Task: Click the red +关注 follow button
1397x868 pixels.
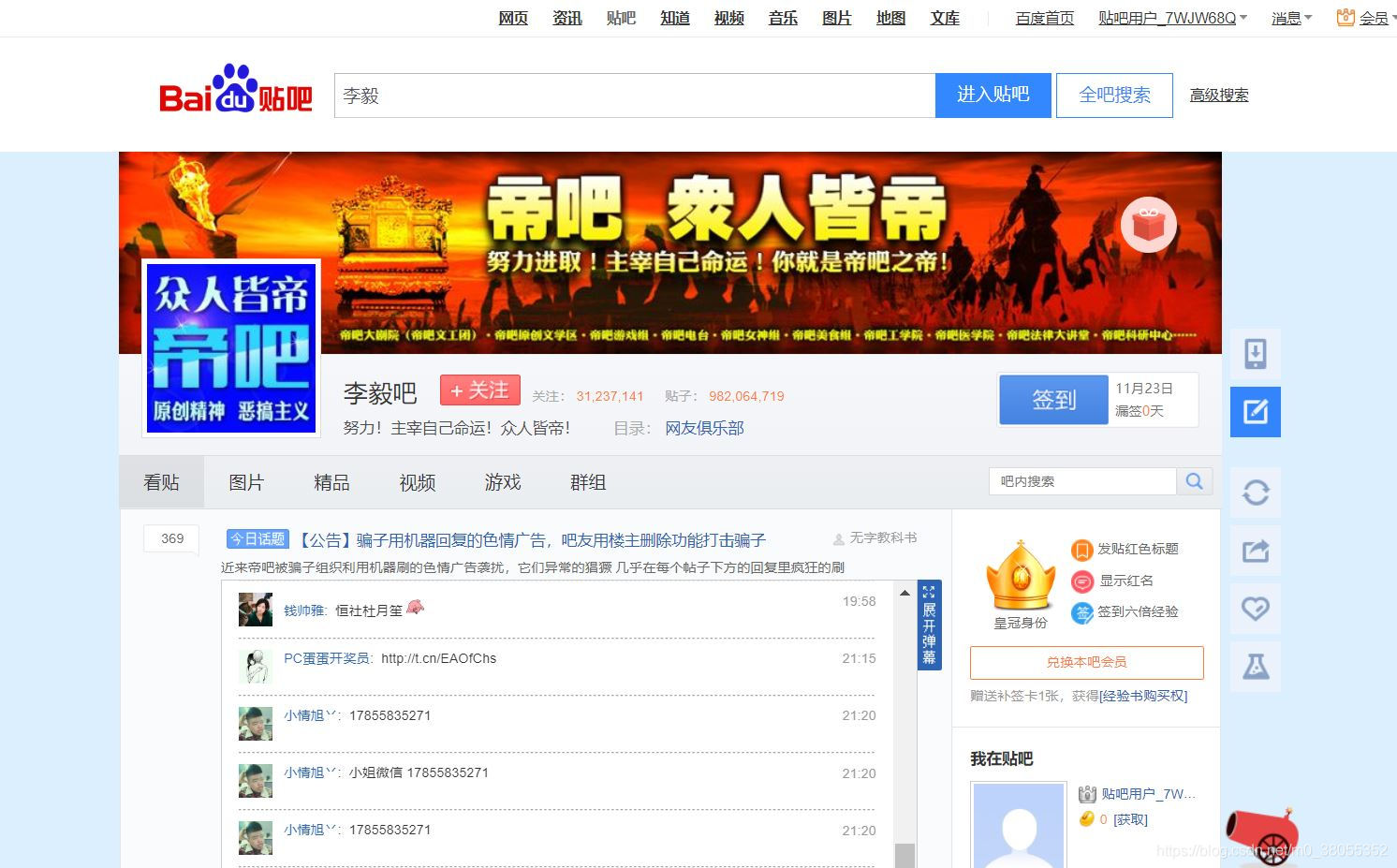Action: 479,390
